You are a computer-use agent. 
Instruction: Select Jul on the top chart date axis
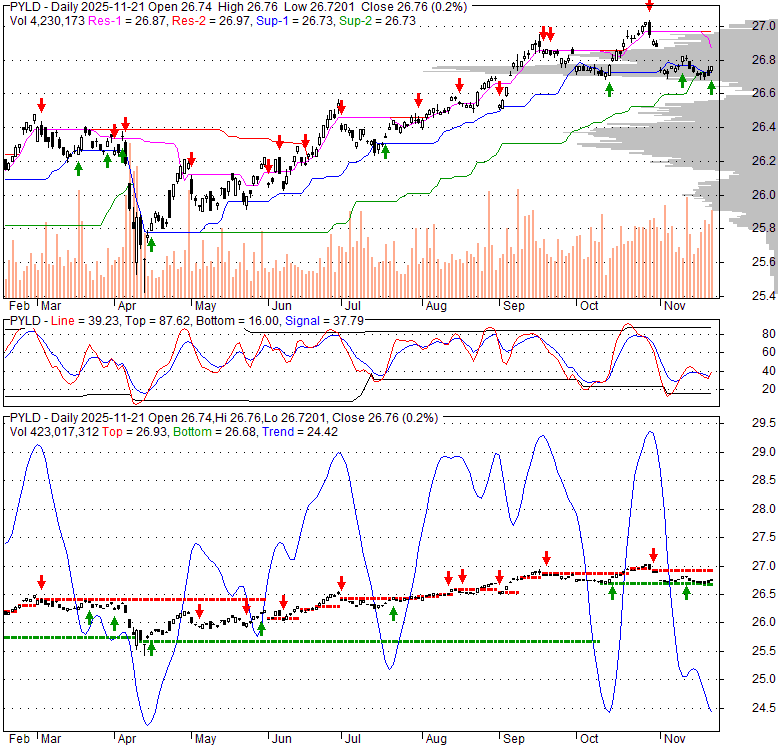352,306
